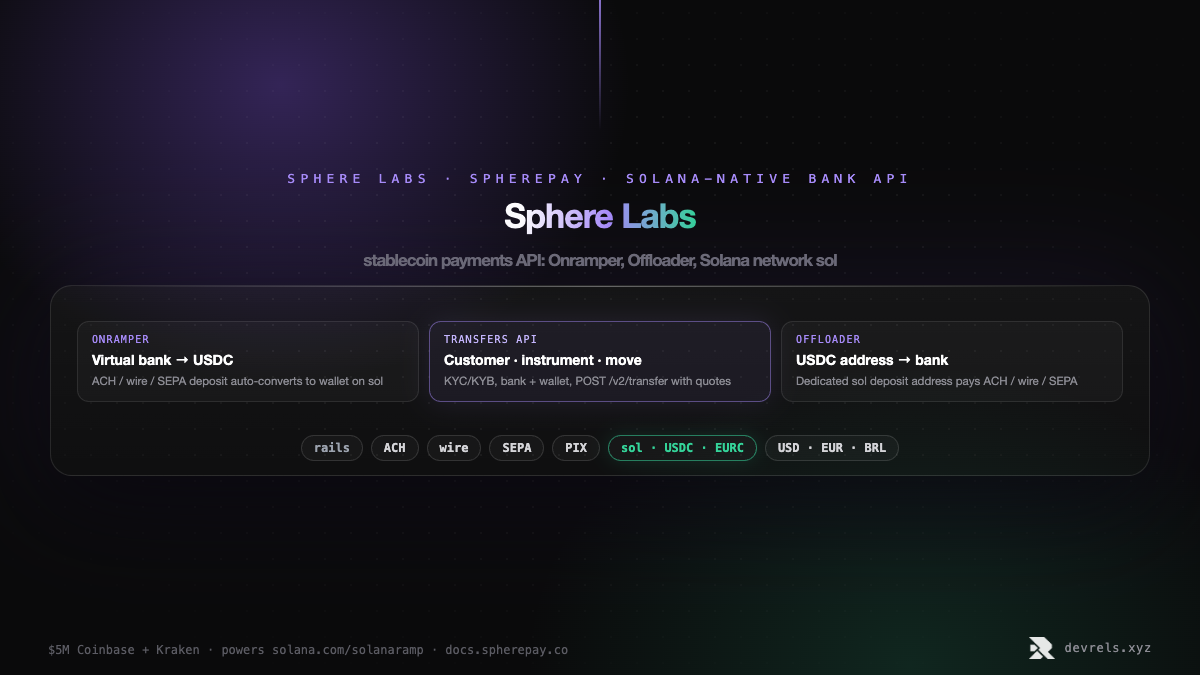Click the Sphere Labs gradient title
This screenshot has height=675, width=1200.
click(x=600, y=216)
